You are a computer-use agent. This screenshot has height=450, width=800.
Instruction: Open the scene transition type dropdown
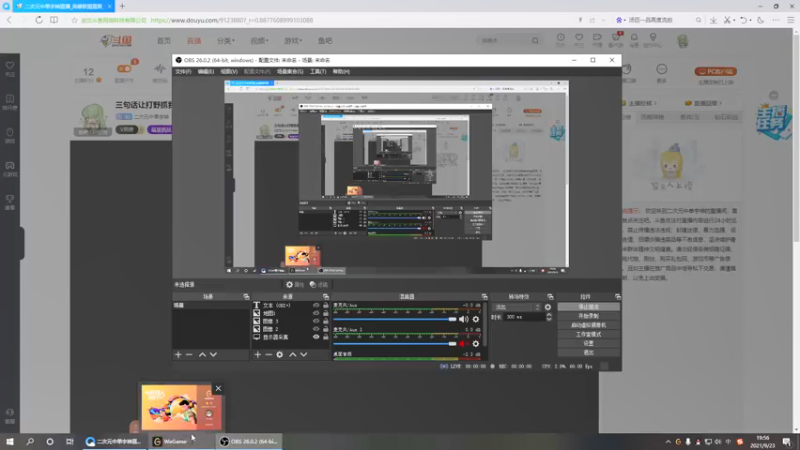coord(516,307)
